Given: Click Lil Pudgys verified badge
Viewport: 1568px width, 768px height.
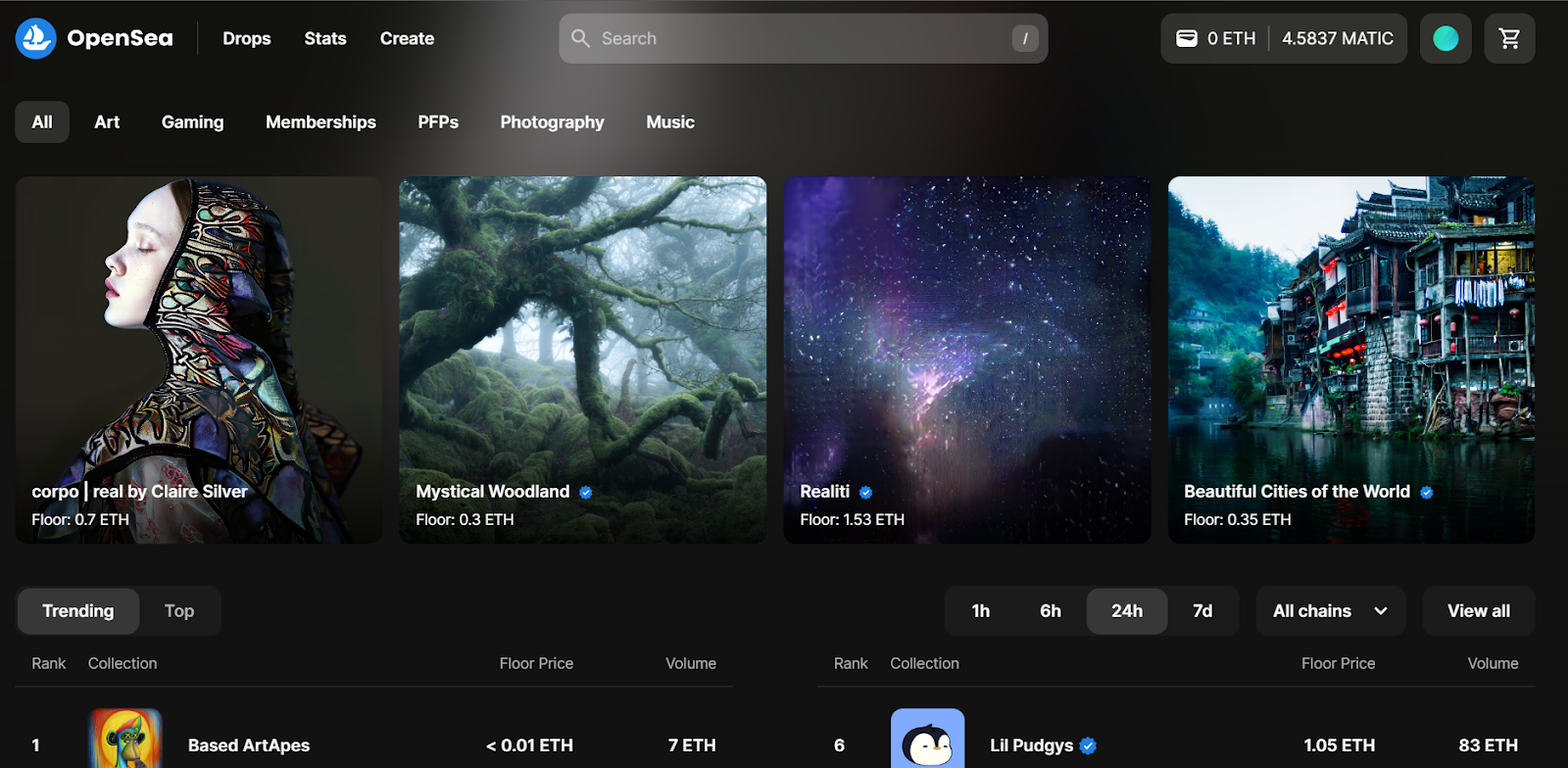Looking at the screenshot, I should coord(1088,746).
